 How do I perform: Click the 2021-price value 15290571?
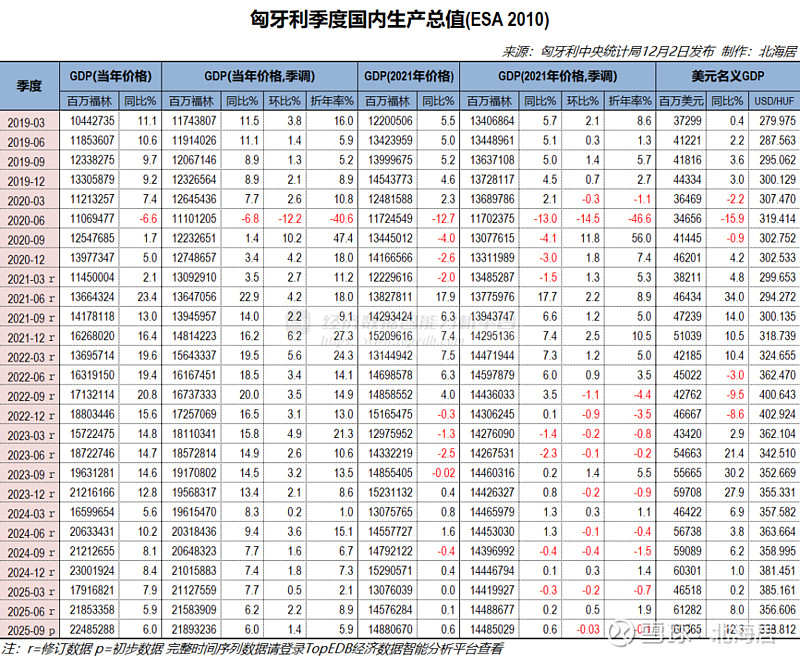click(x=390, y=571)
